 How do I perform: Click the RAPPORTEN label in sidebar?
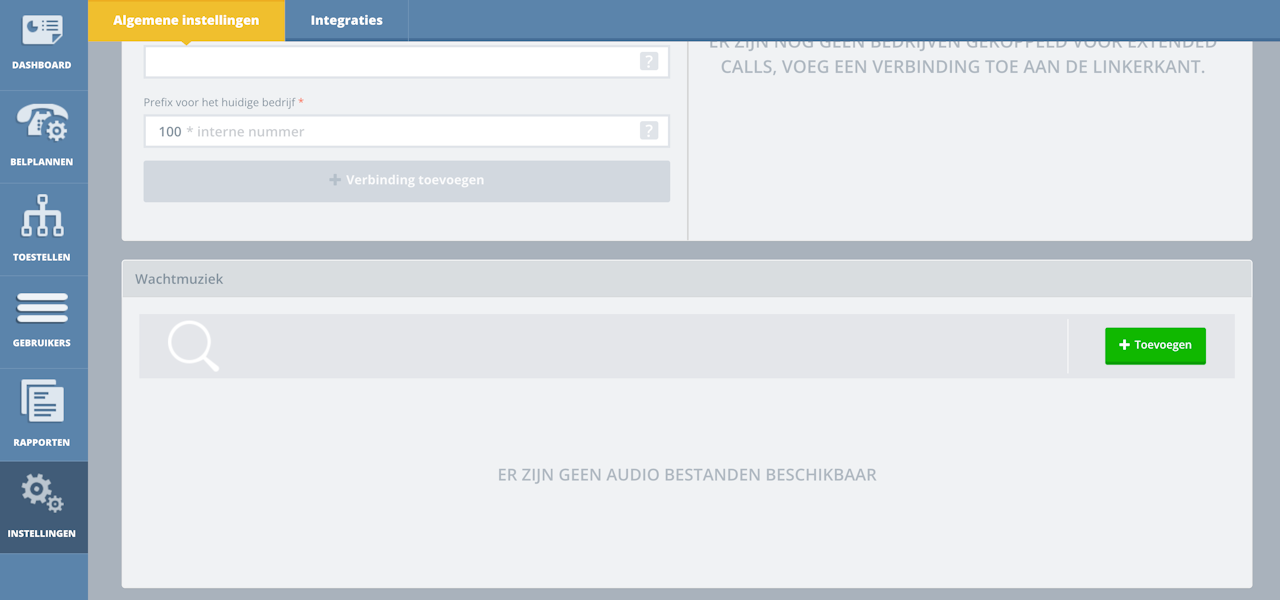pos(42,442)
